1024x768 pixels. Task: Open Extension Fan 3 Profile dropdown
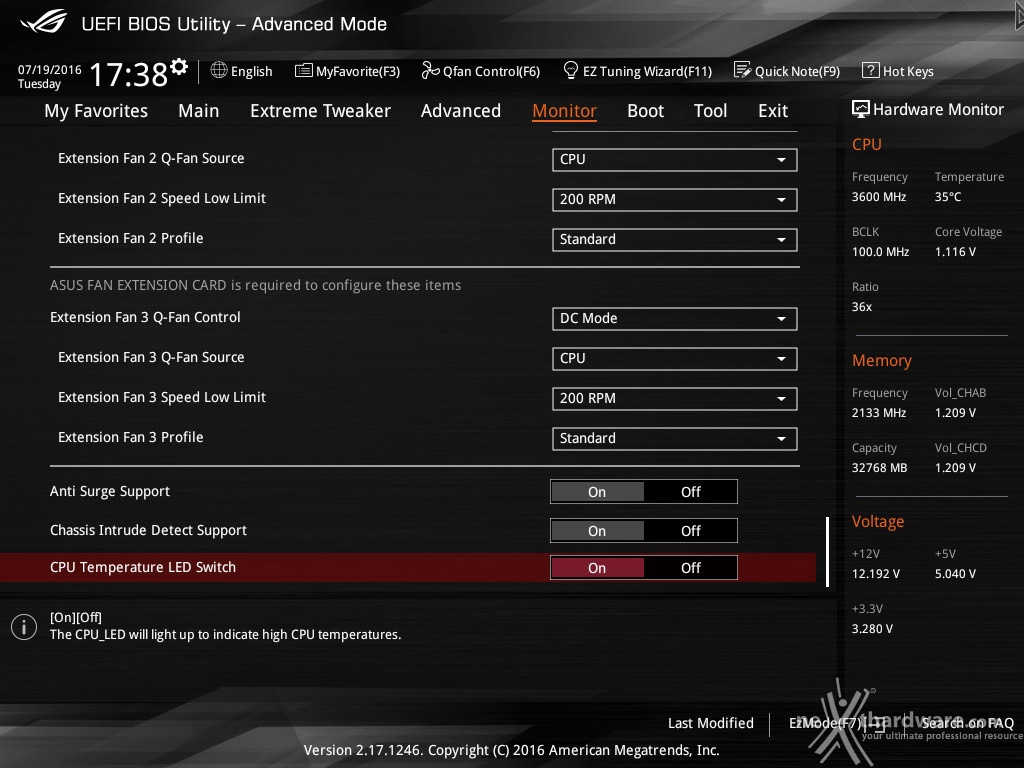click(674, 438)
